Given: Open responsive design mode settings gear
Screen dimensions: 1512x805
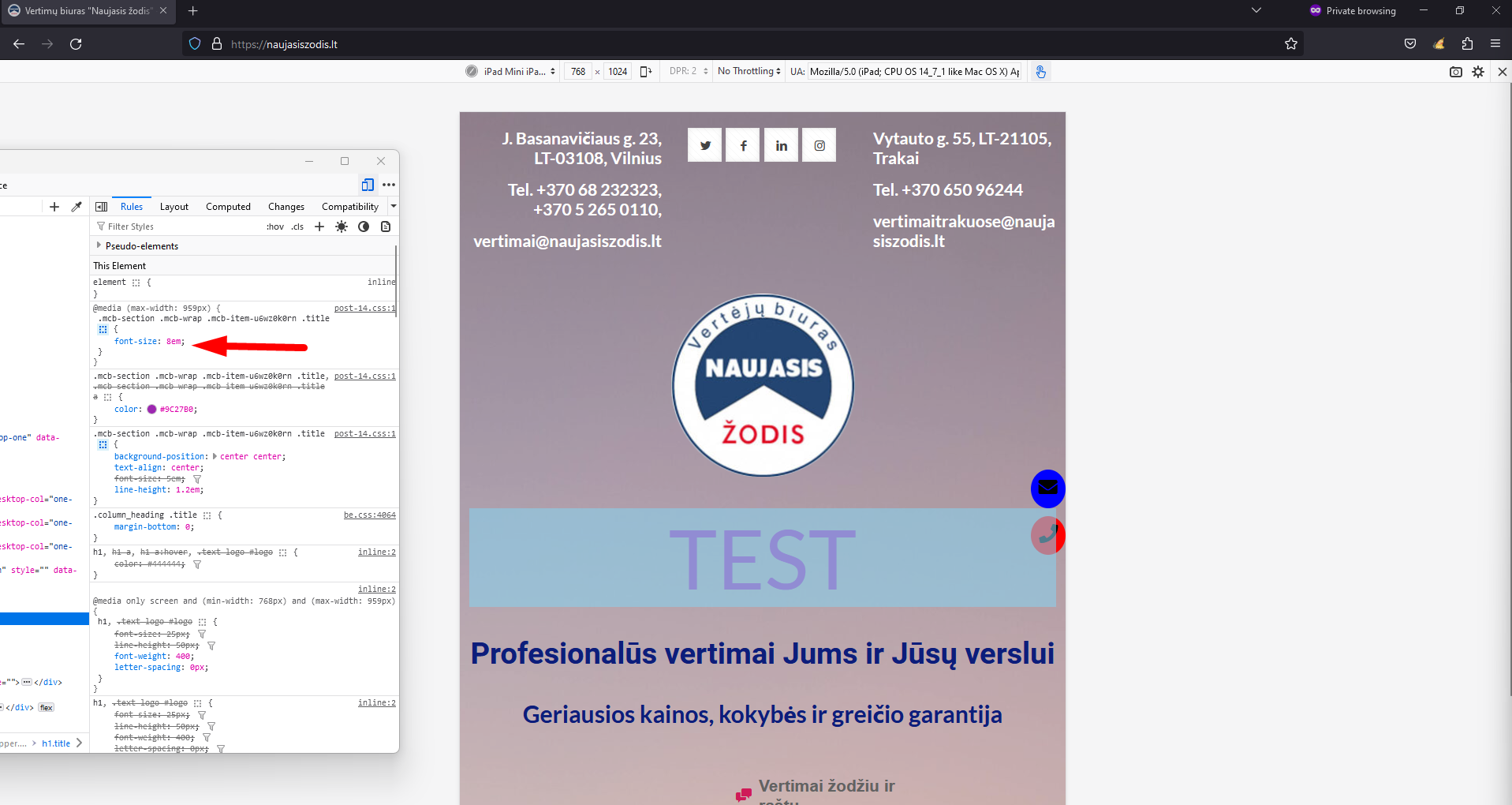Looking at the screenshot, I should [1478, 72].
